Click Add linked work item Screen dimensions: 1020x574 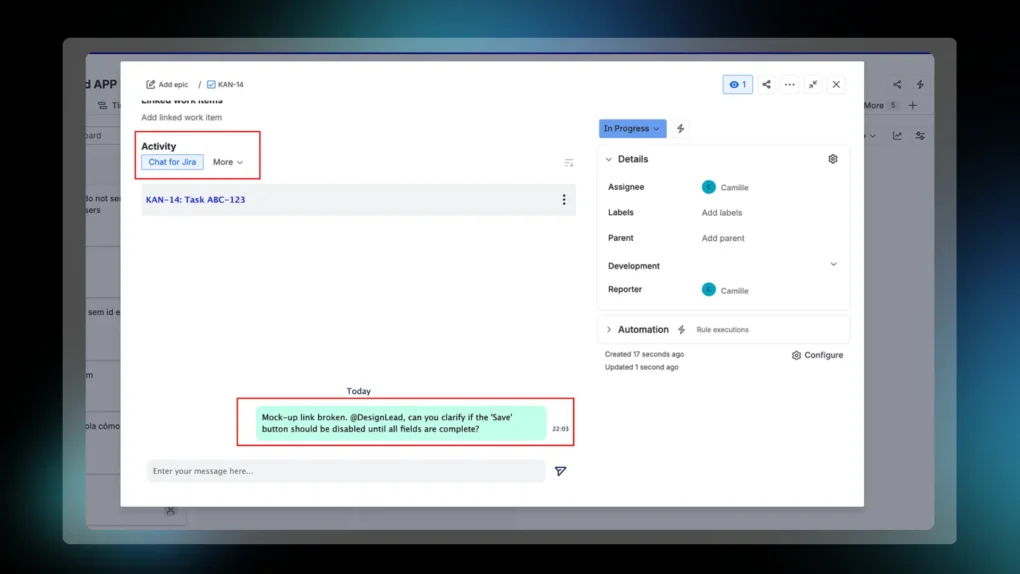(x=181, y=118)
